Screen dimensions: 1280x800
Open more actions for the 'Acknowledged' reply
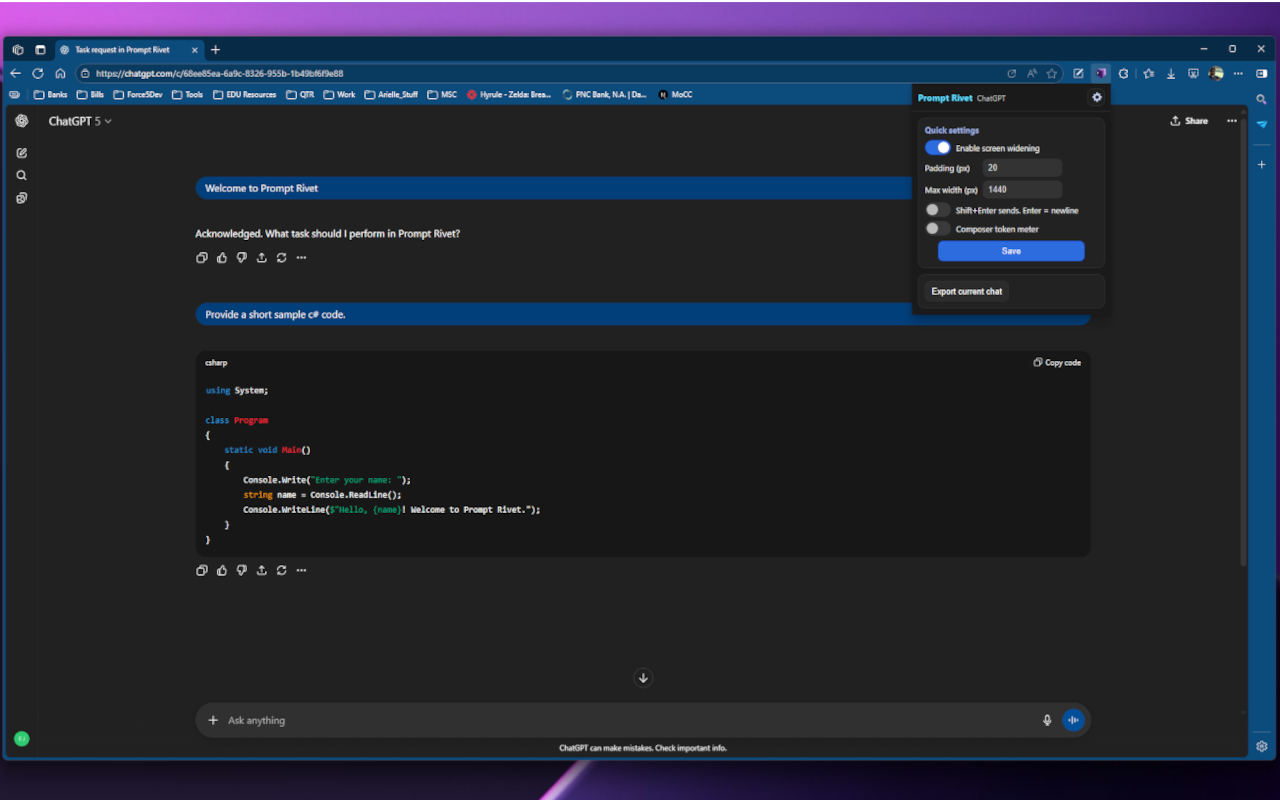pyautogui.click(x=301, y=258)
